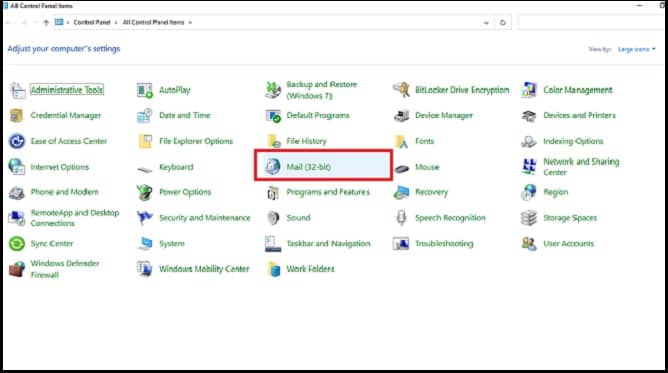Open the View by Large icons dropdown
The height and width of the screenshot is (373, 668).
click(x=637, y=49)
